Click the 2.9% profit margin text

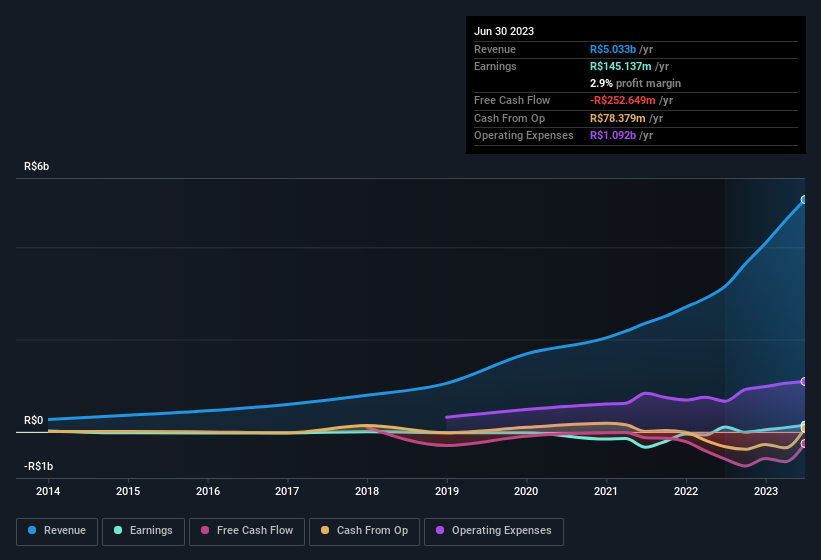635,83
